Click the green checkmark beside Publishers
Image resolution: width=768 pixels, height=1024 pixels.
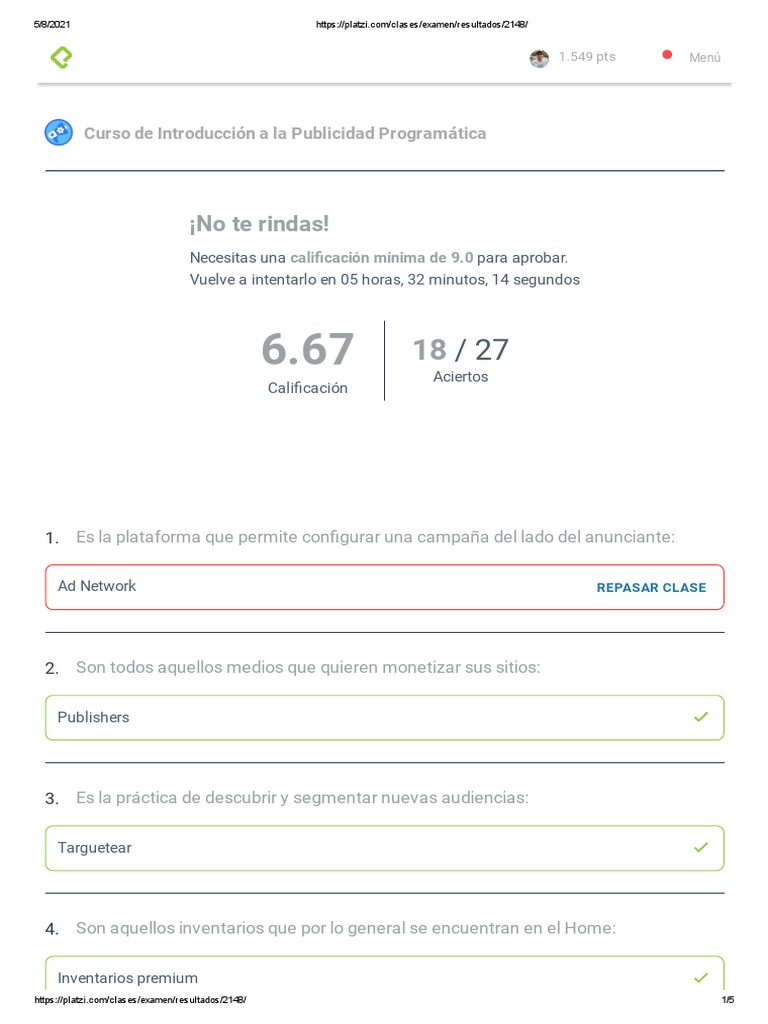coord(701,717)
